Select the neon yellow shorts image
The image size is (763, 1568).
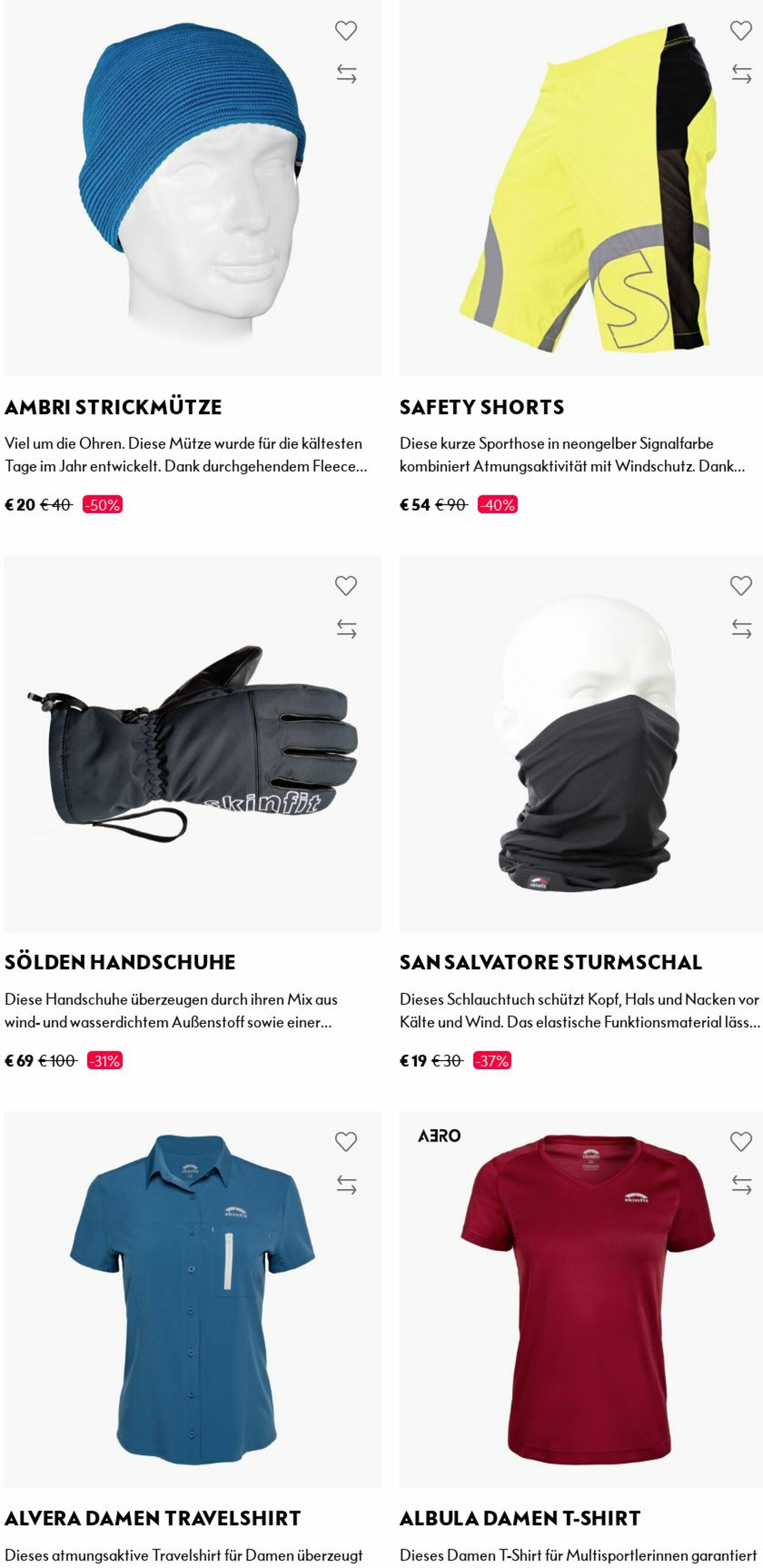coord(580,188)
